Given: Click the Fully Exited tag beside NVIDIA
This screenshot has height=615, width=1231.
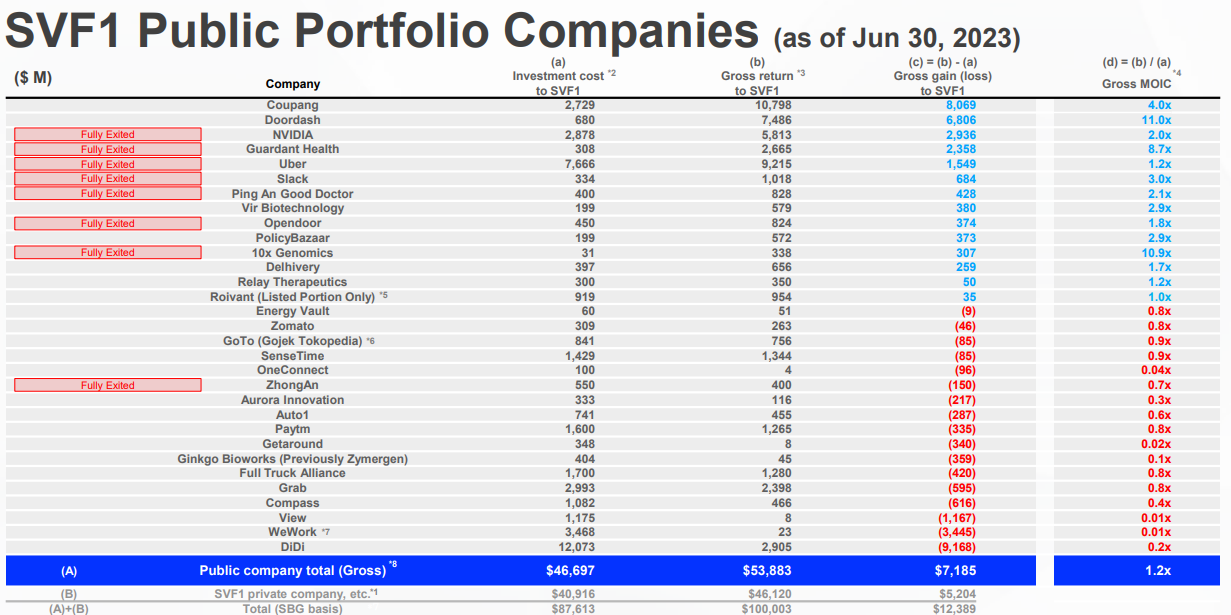Looking at the screenshot, I should 108,134.
